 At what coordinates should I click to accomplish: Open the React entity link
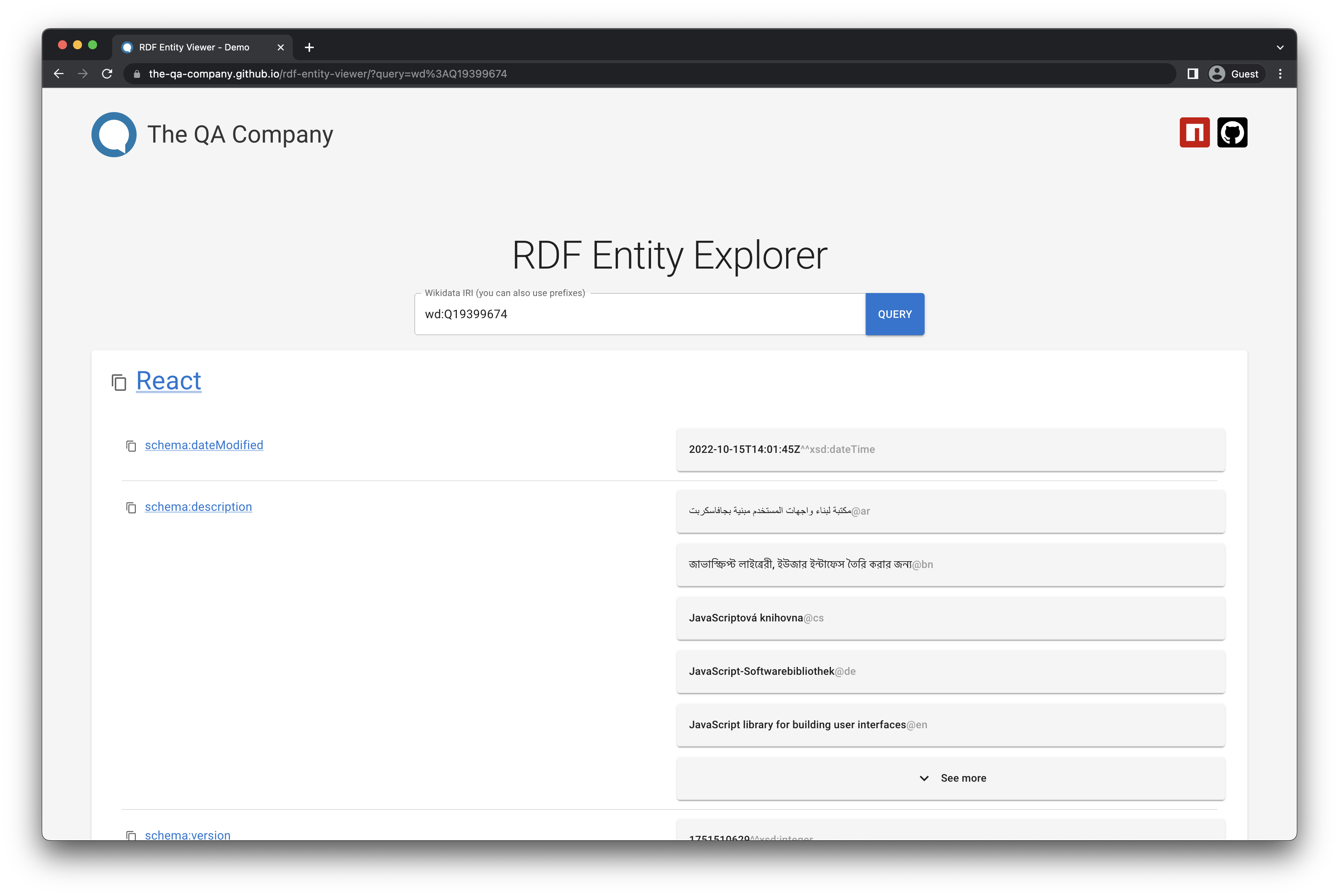(x=169, y=381)
